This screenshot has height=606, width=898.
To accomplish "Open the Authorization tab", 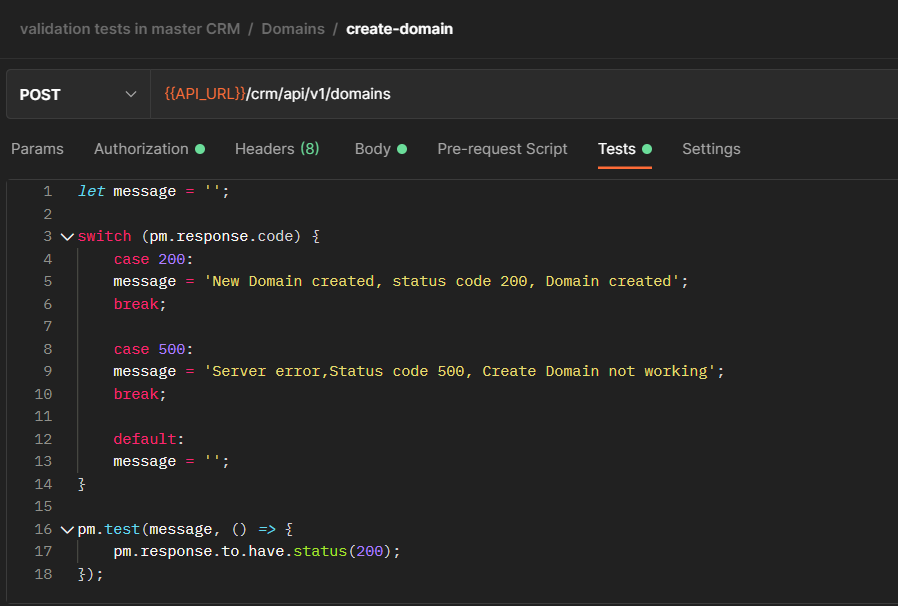I will (x=140, y=148).
